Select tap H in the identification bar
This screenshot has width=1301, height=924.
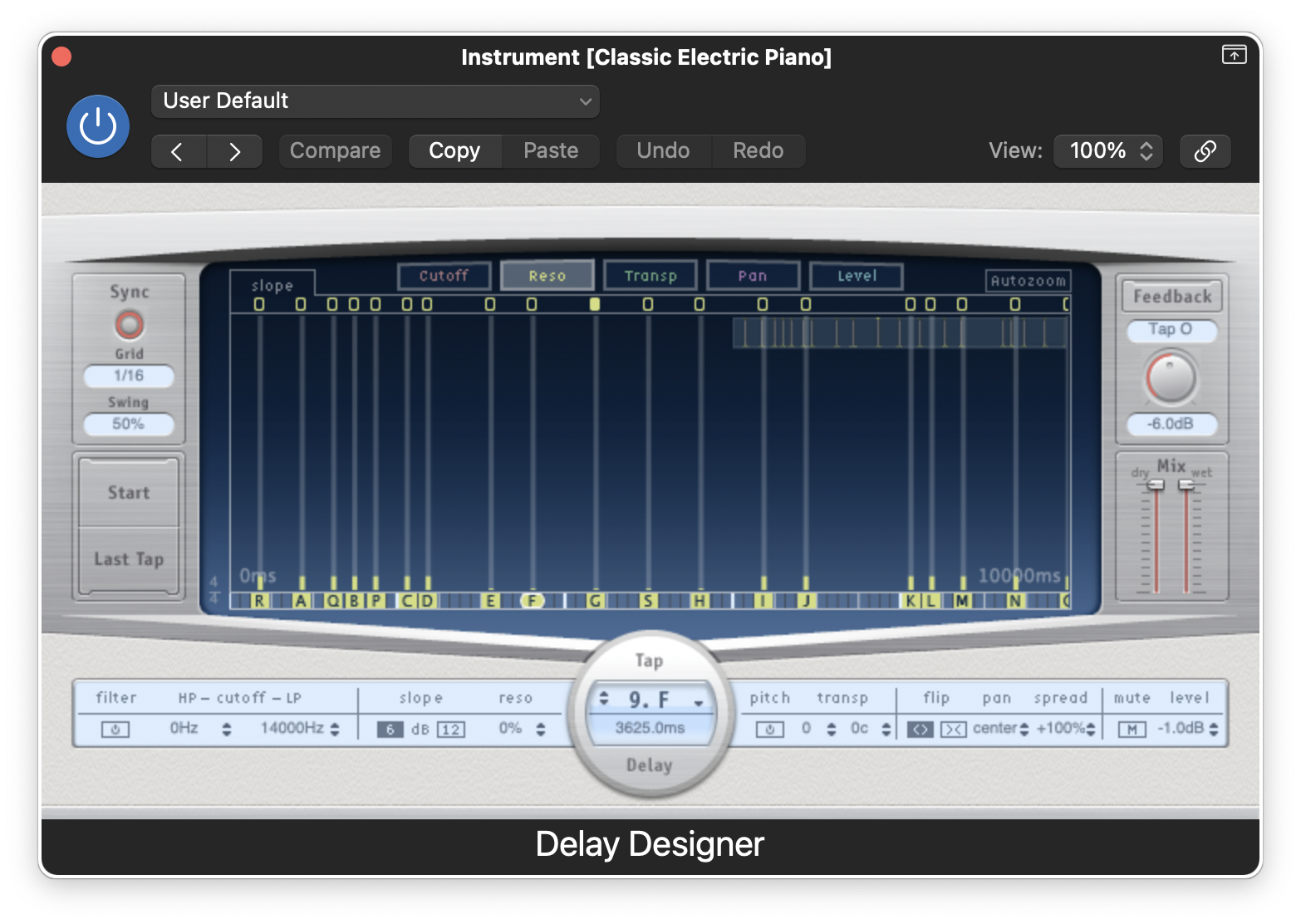(x=700, y=601)
